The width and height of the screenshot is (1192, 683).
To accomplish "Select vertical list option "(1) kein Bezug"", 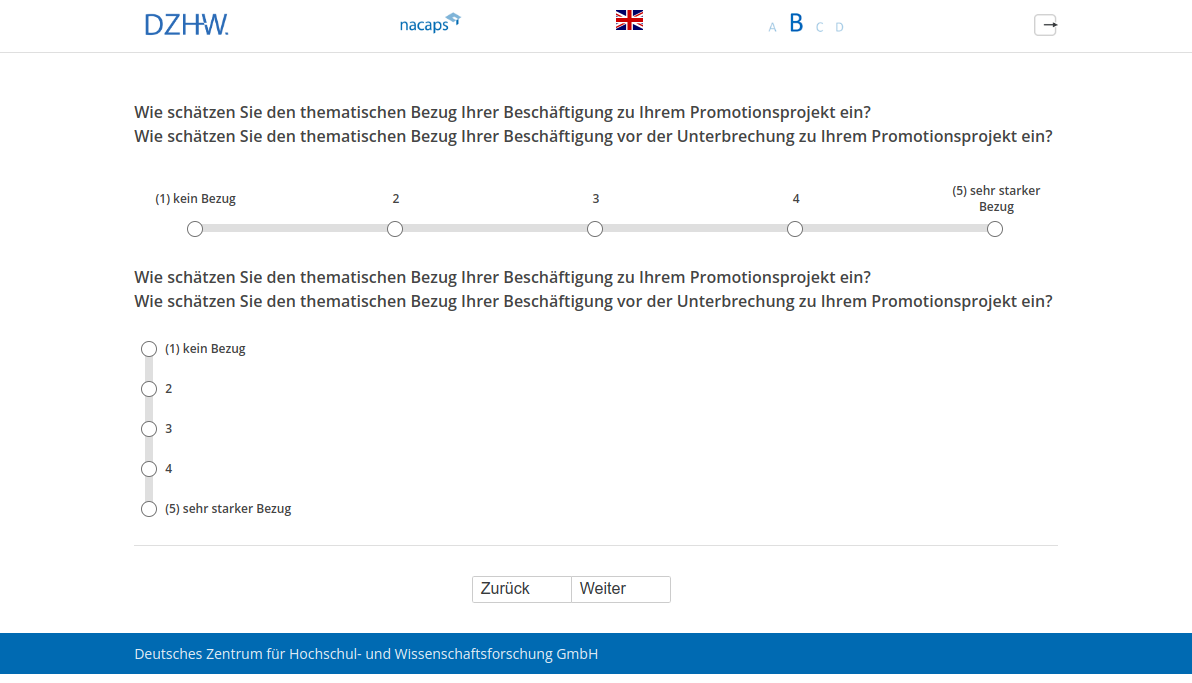I will [149, 349].
